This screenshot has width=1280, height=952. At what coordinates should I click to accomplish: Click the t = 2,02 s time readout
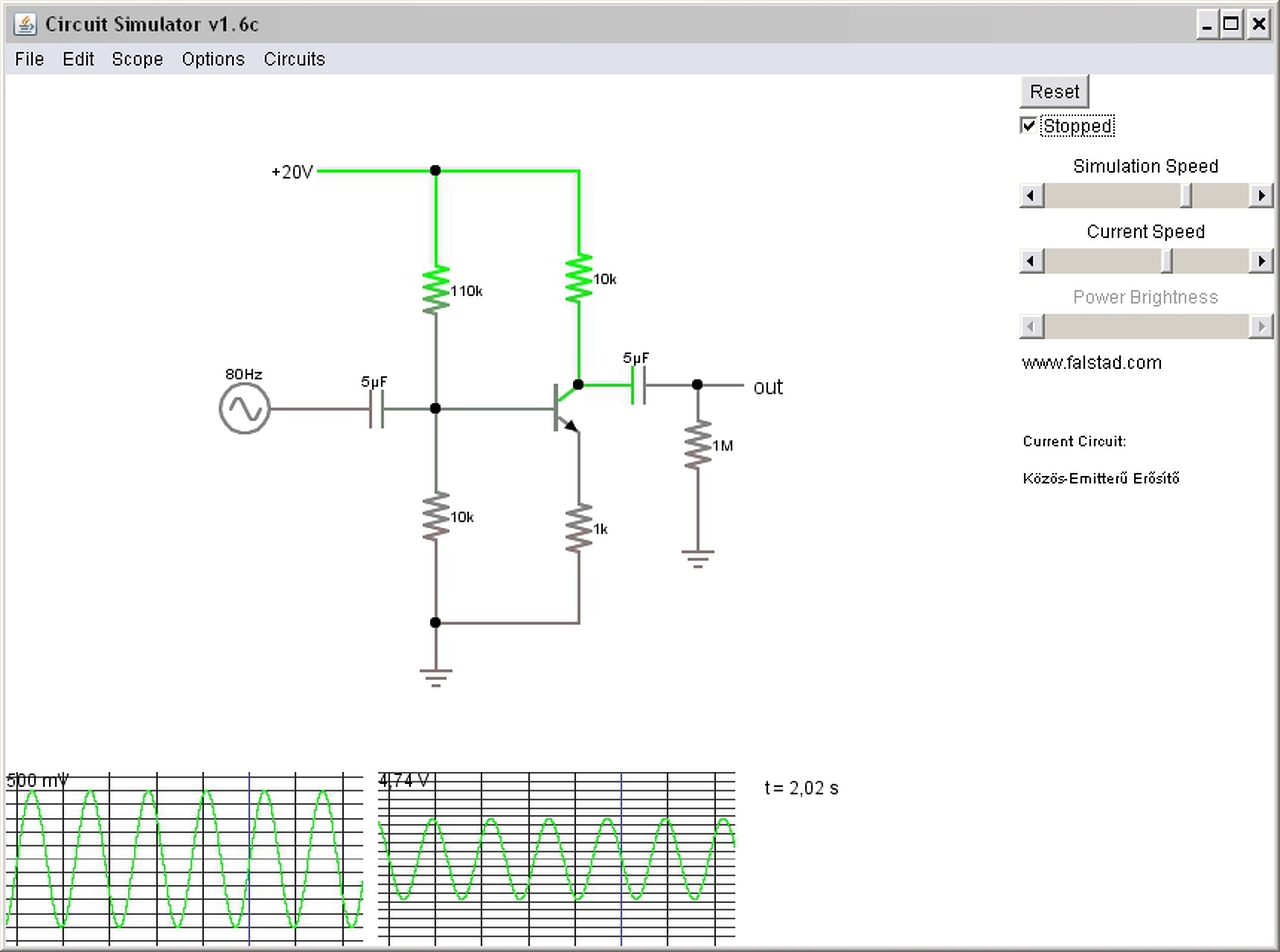click(x=802, y=788)
